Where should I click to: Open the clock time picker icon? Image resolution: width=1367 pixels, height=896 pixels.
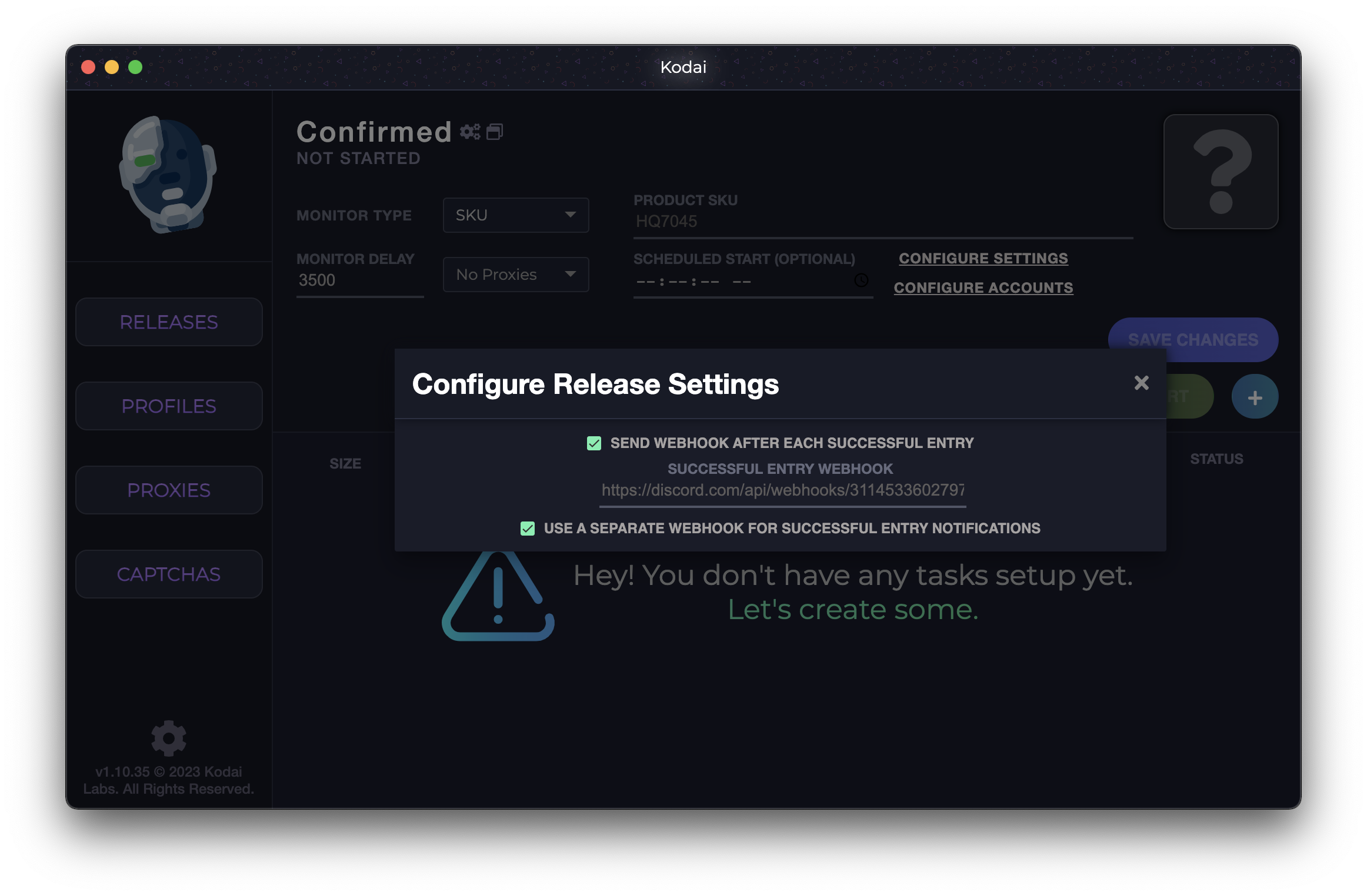(861, 280)
